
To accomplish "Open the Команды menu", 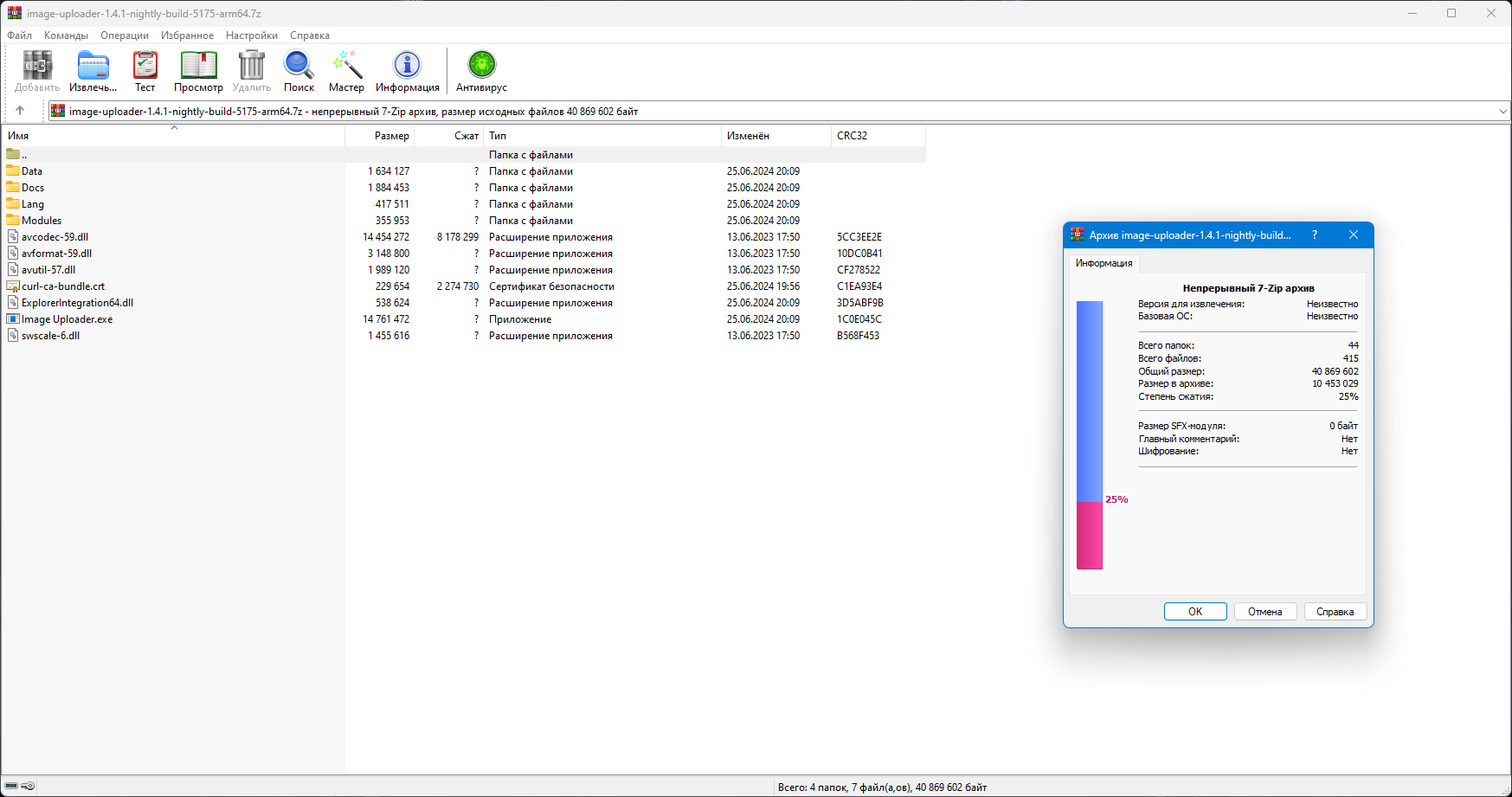I will pyautogui.click(x=66, y=35).
